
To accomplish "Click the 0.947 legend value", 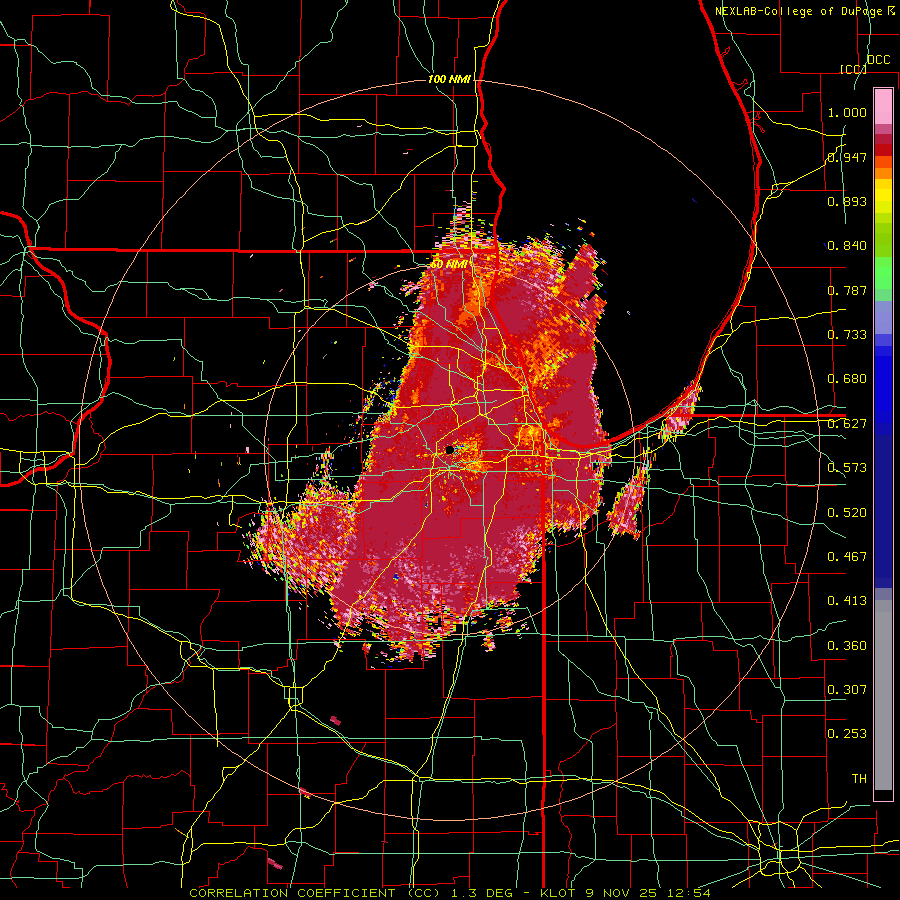I will (847, 157).
